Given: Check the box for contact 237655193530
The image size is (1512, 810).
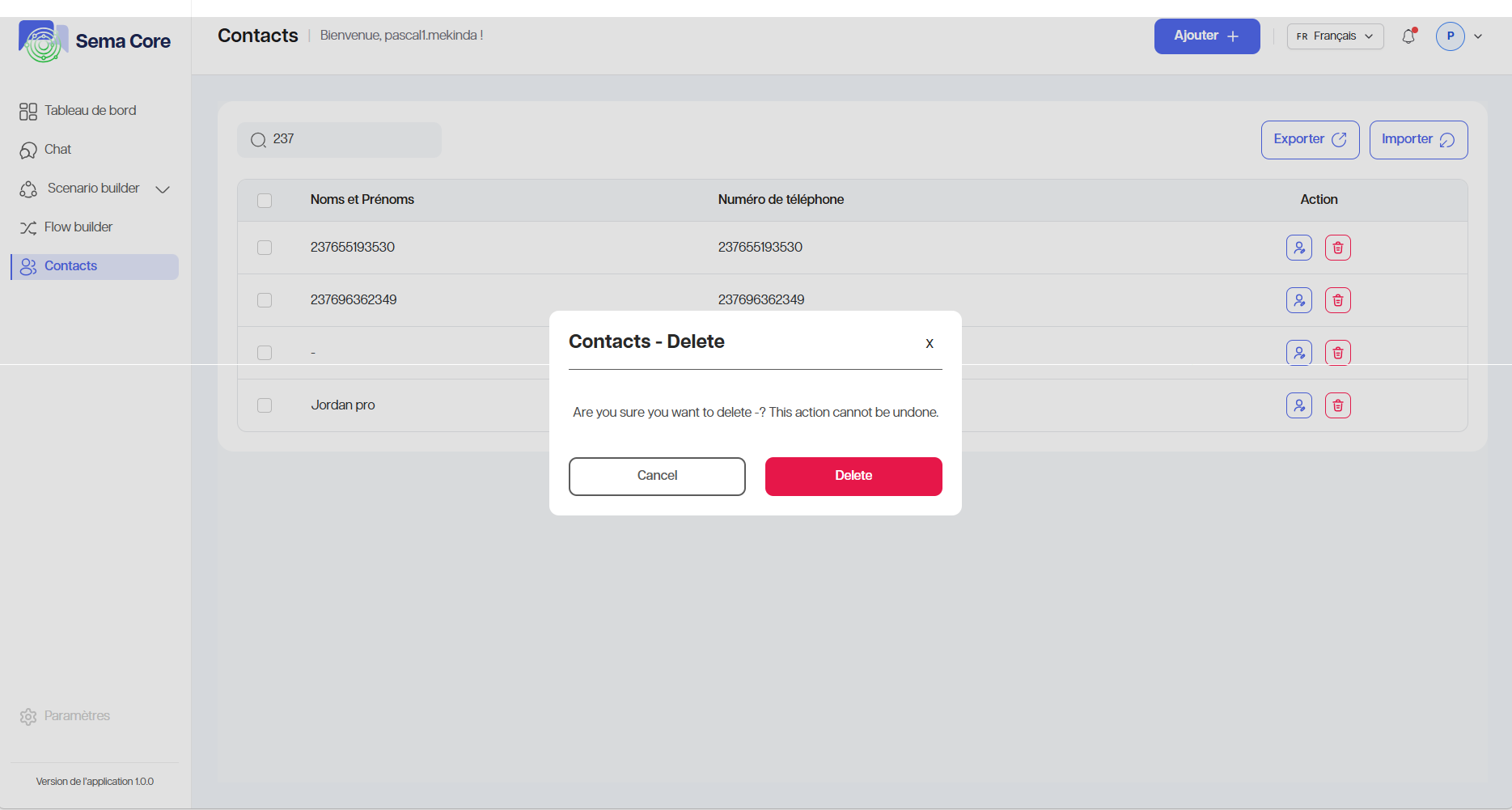Looking at the screenshot, I should coord(265,248).
